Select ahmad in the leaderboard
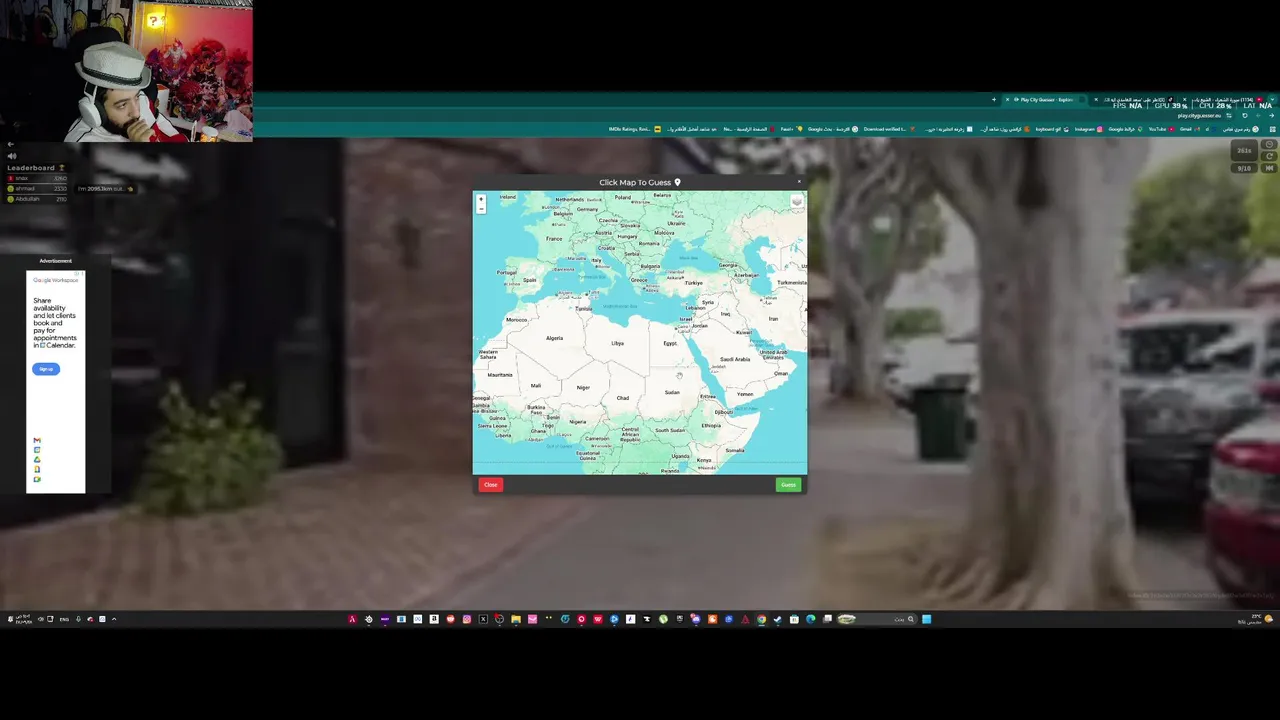Viewport: 1280px width, 720px height. pos(37,188)
